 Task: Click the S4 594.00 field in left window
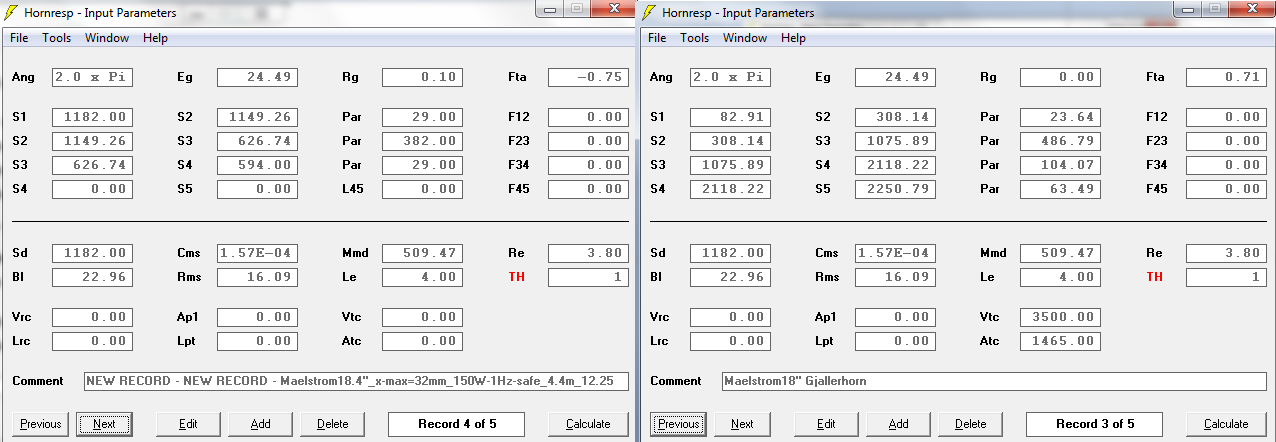[x=257, y=165]
